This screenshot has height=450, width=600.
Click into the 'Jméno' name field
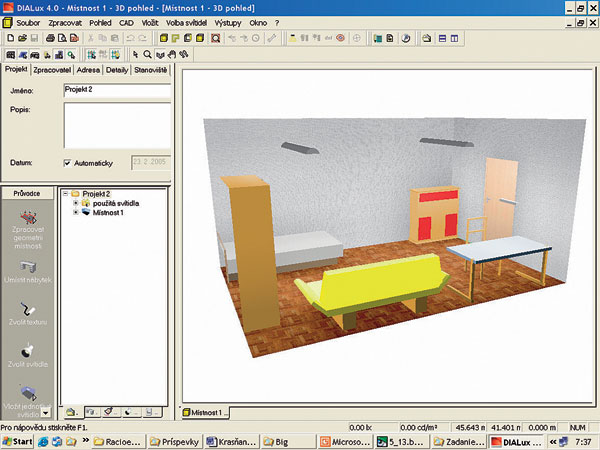116,89
